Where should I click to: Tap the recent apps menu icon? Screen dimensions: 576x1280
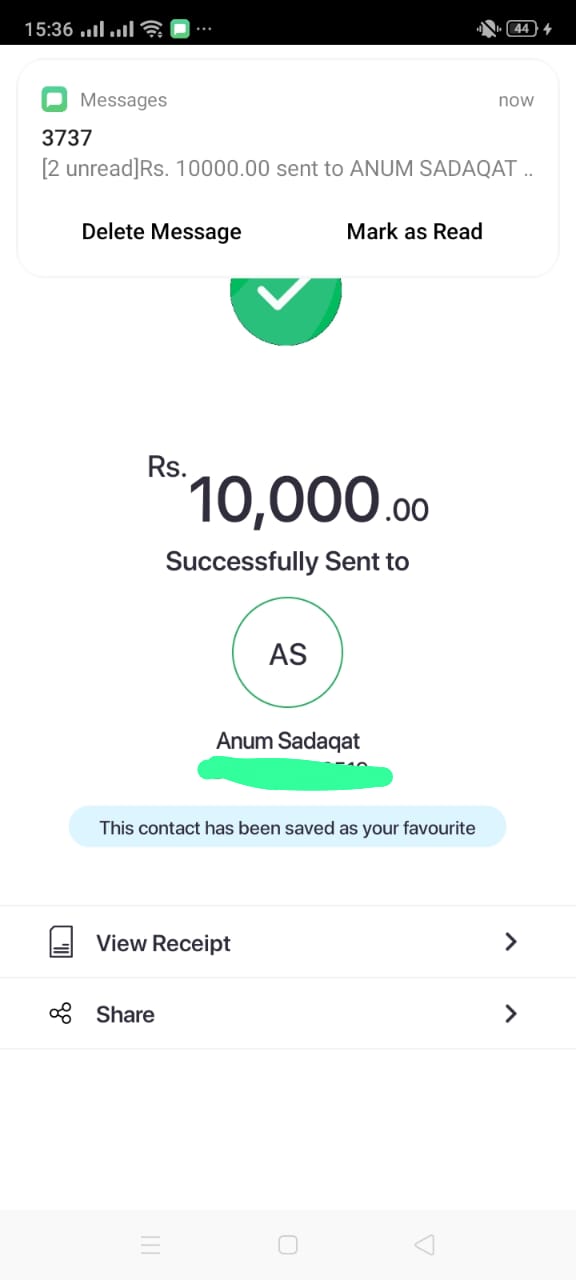pos(151,1245)
